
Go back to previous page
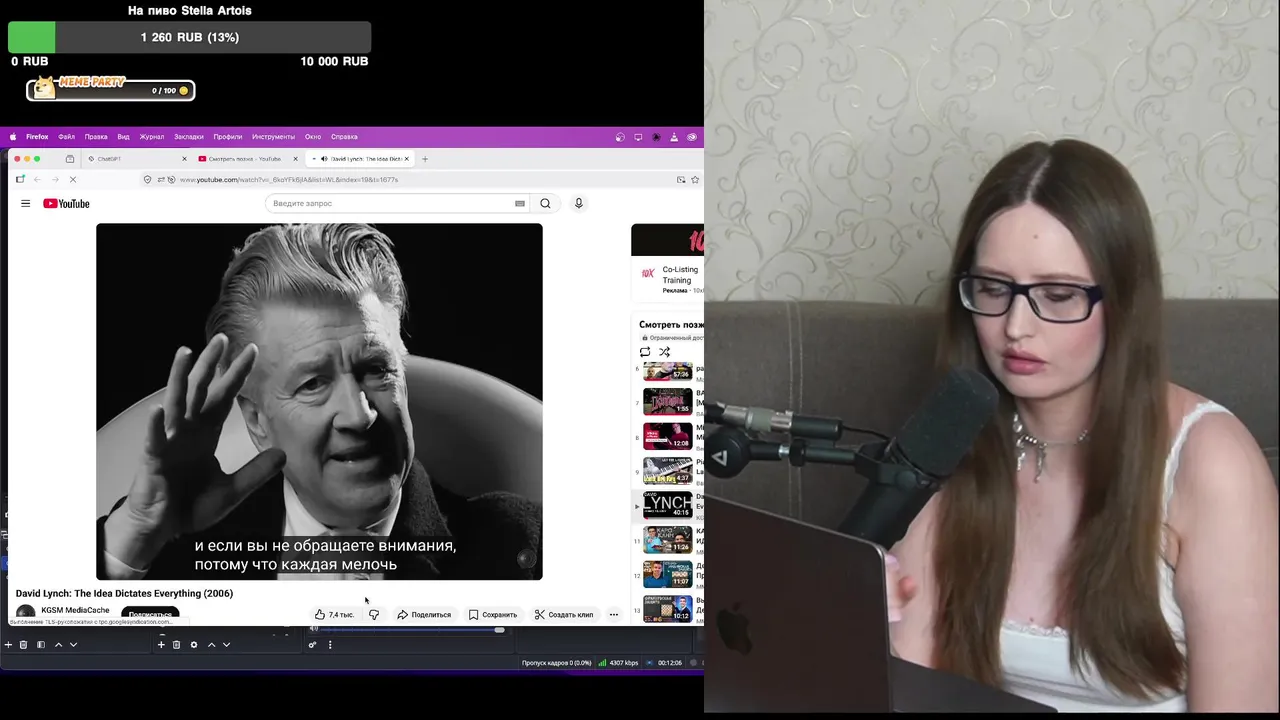coord(37,180)
